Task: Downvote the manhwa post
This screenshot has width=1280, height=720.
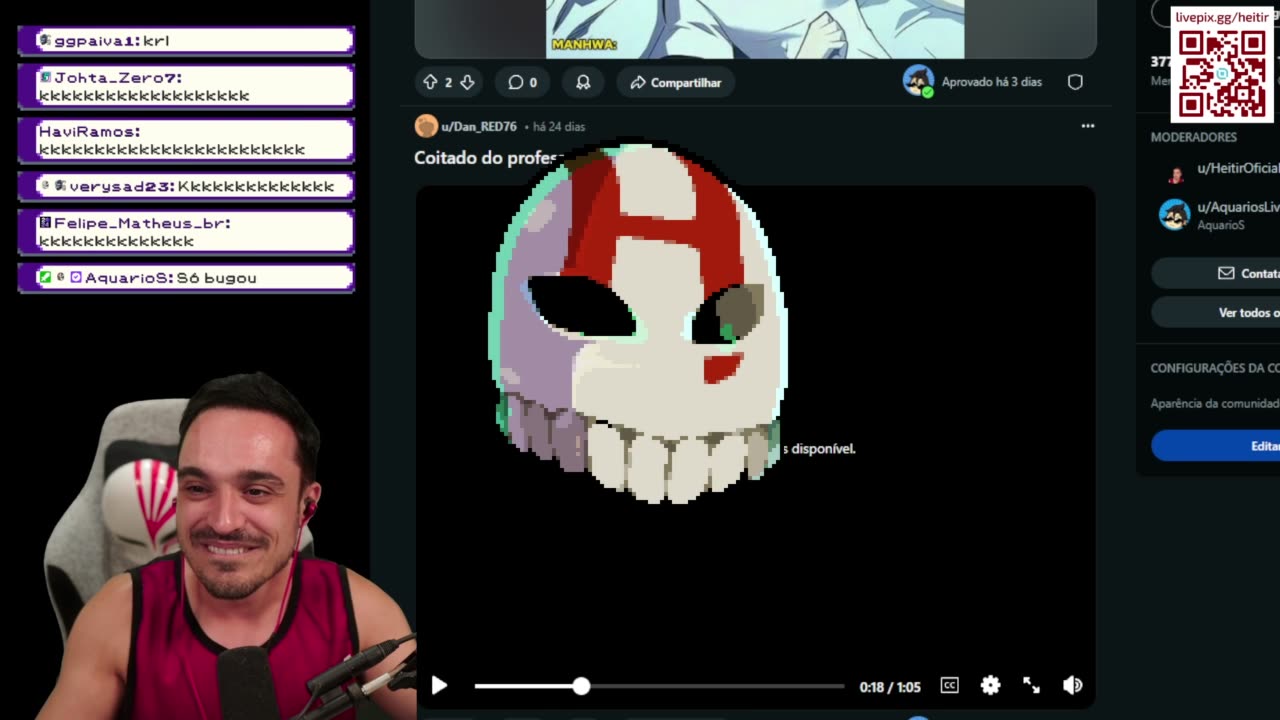Action: point(467,82)
